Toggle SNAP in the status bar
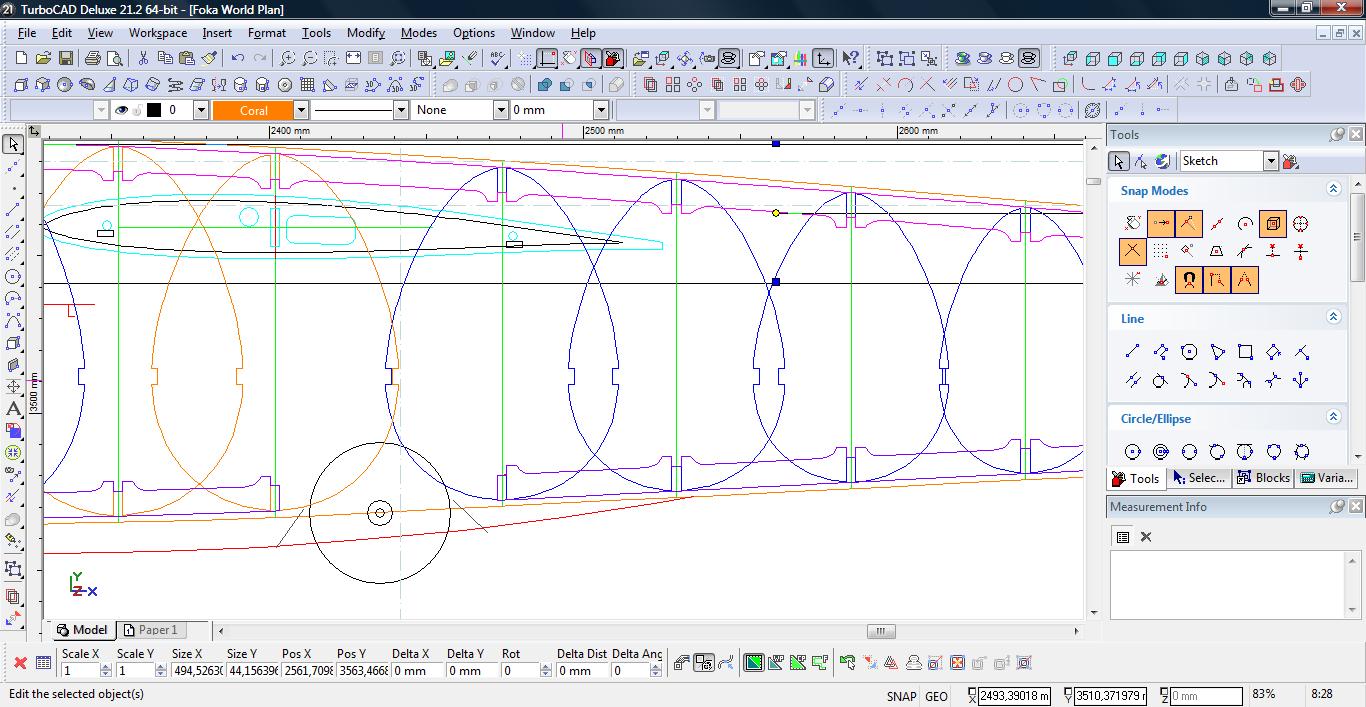Viewport: 1366px width, 707px height. point(900,696)
